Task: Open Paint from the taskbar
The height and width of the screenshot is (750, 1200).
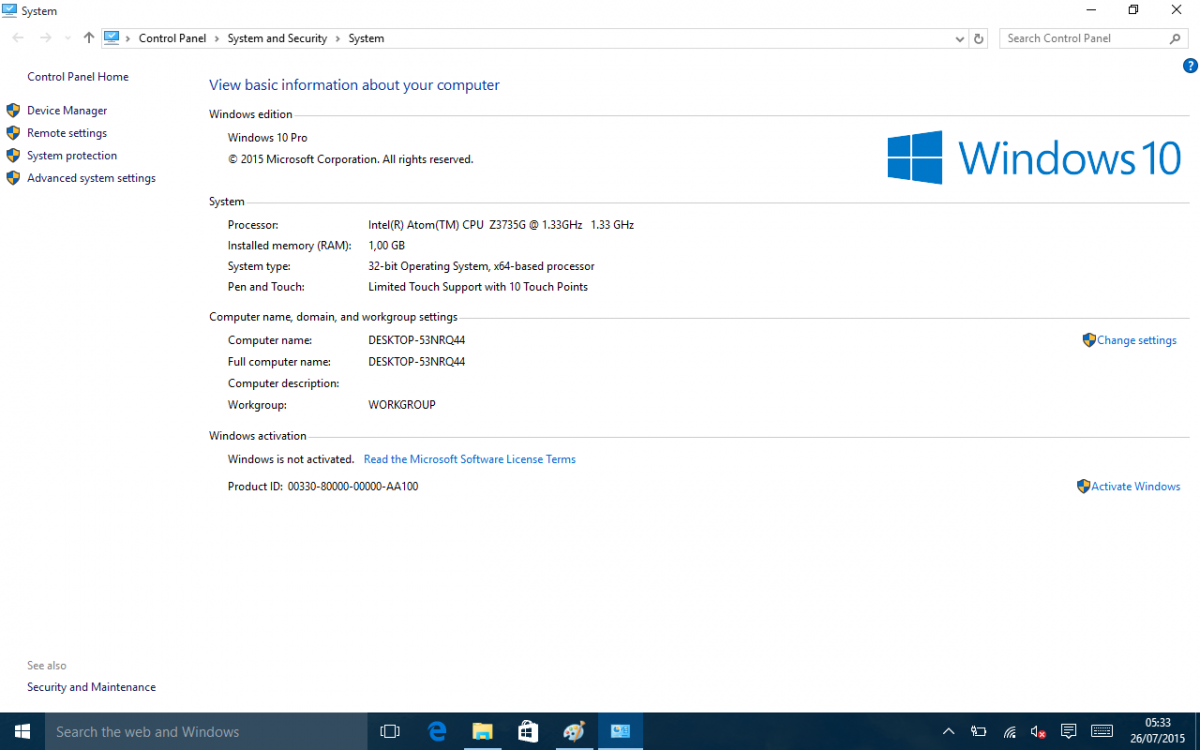Action: point(574,731)
